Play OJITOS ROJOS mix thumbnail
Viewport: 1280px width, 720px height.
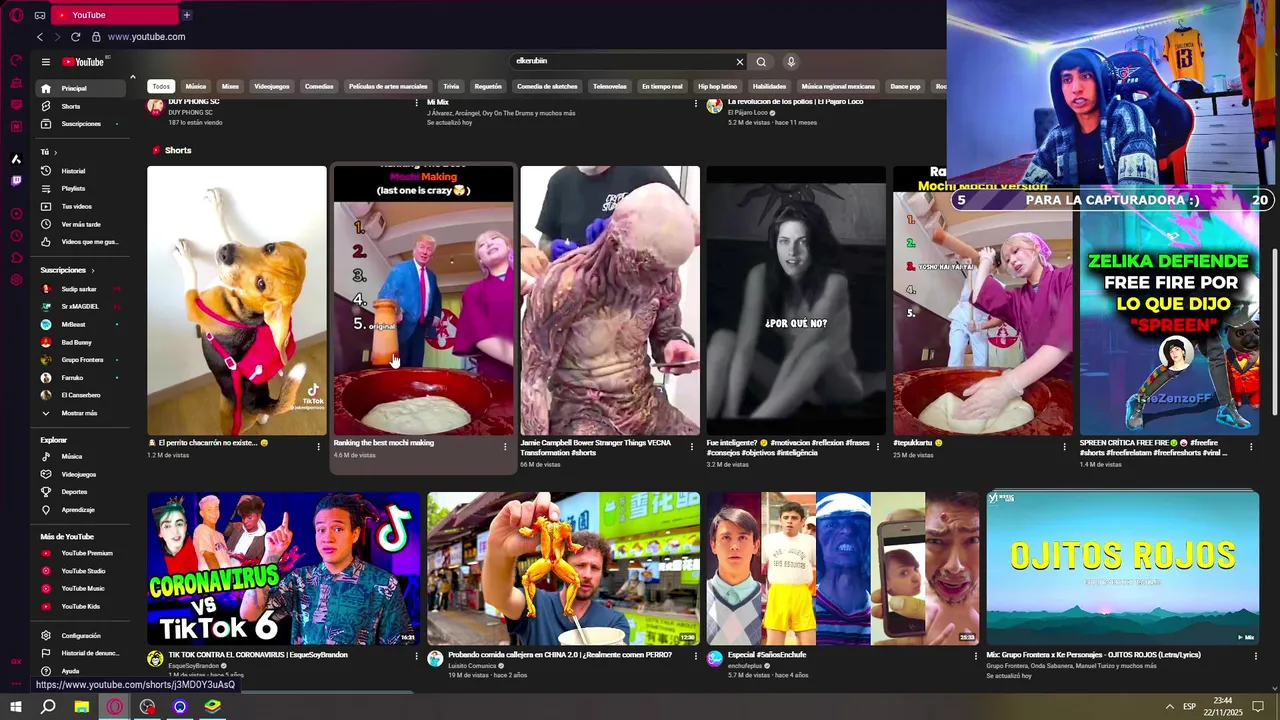(x=1123, y=568)
